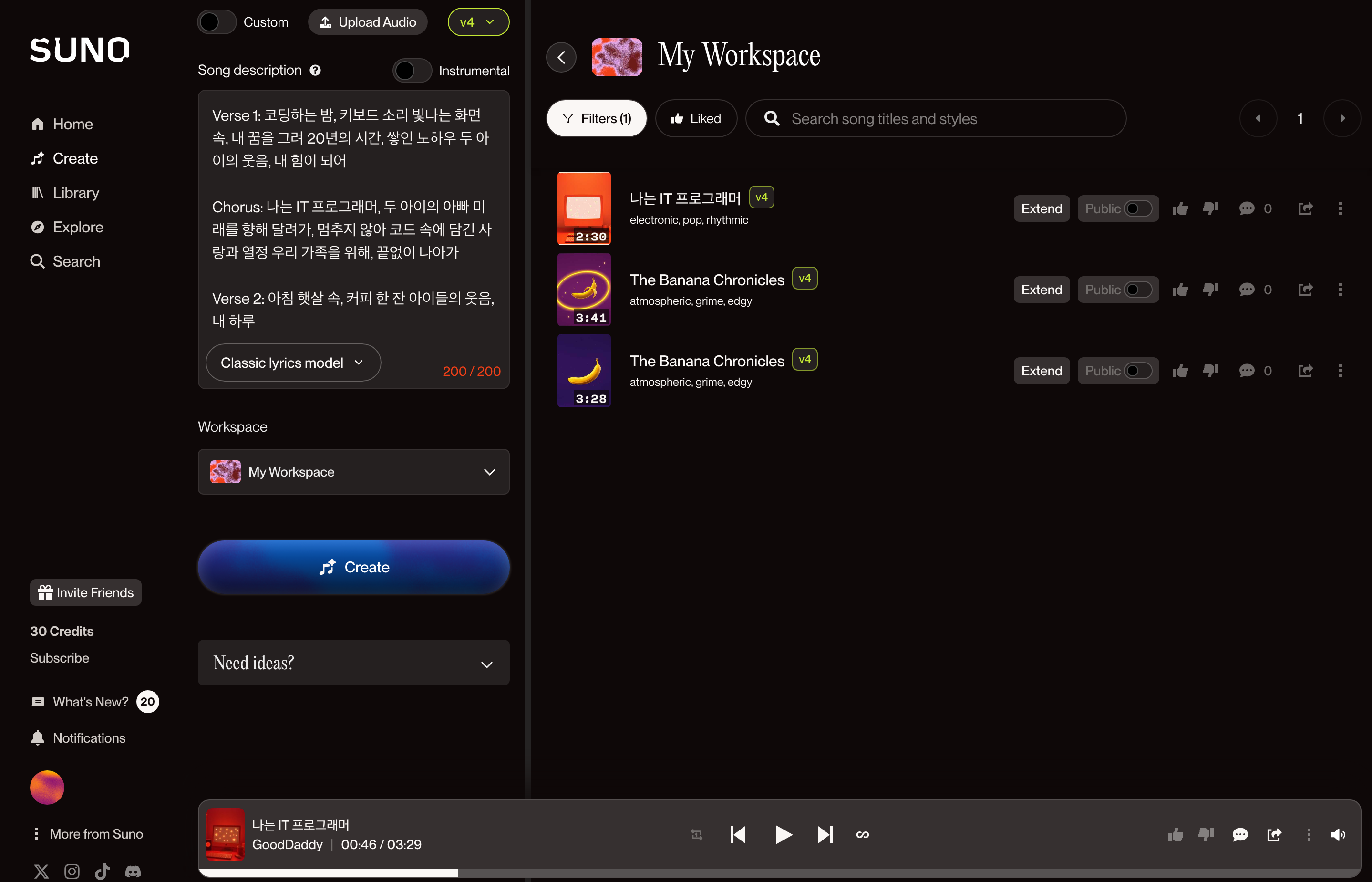1372x882 pixels.
Task: Open more options for the 3:28 Banana Chronicles
Action: [x=1340, y=371]
